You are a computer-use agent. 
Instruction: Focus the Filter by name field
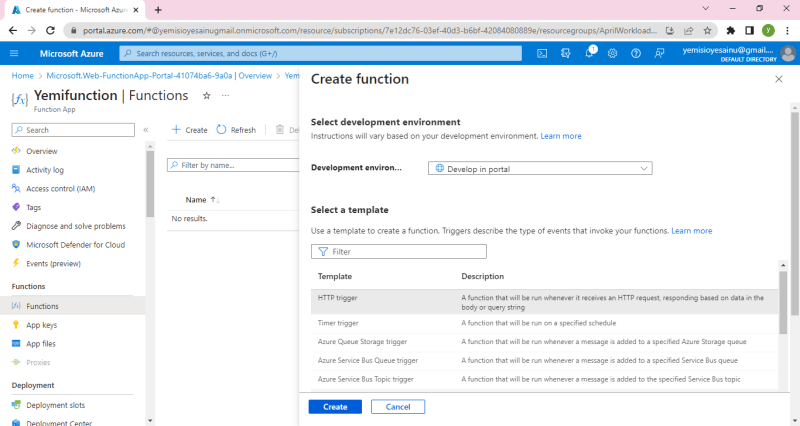(x=233, y=165)
